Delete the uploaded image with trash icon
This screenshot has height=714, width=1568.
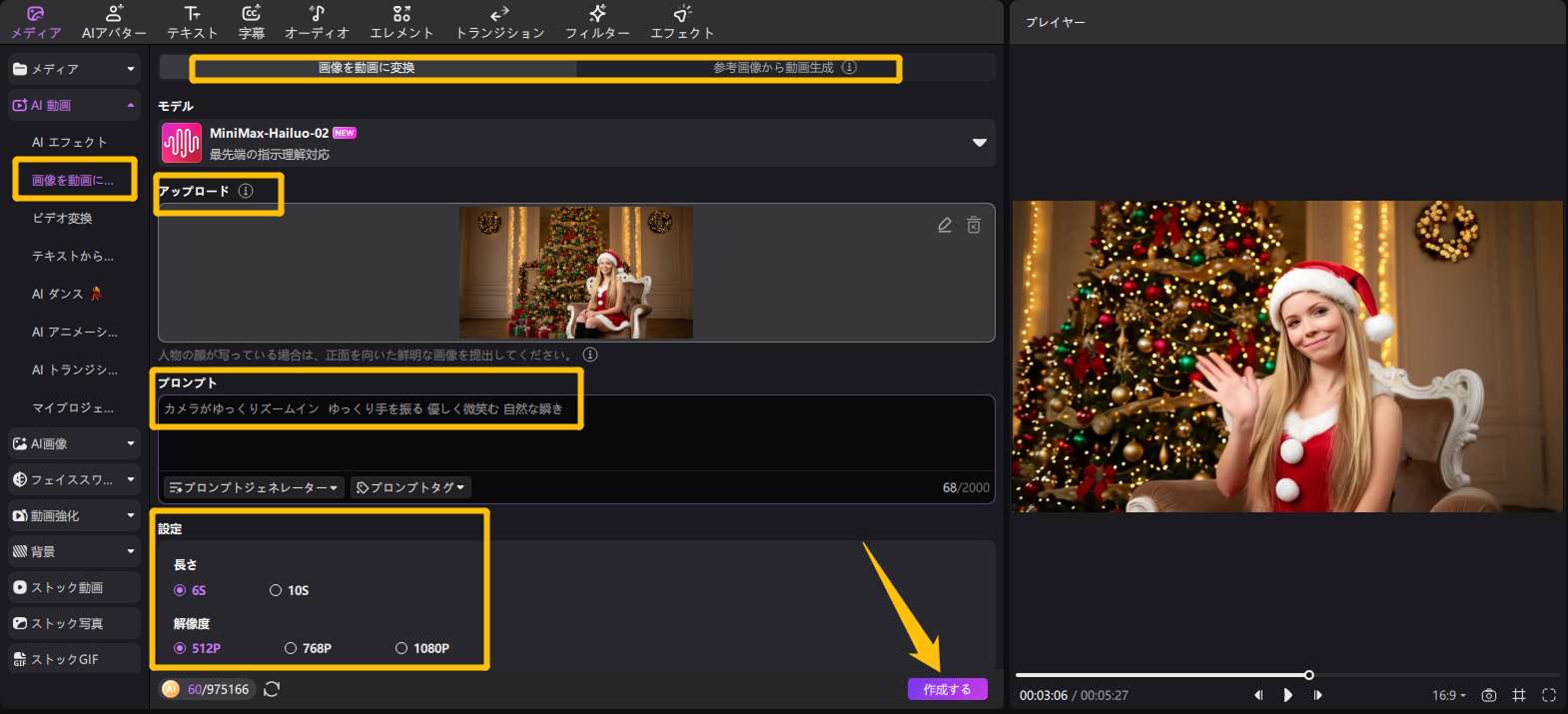974,225
